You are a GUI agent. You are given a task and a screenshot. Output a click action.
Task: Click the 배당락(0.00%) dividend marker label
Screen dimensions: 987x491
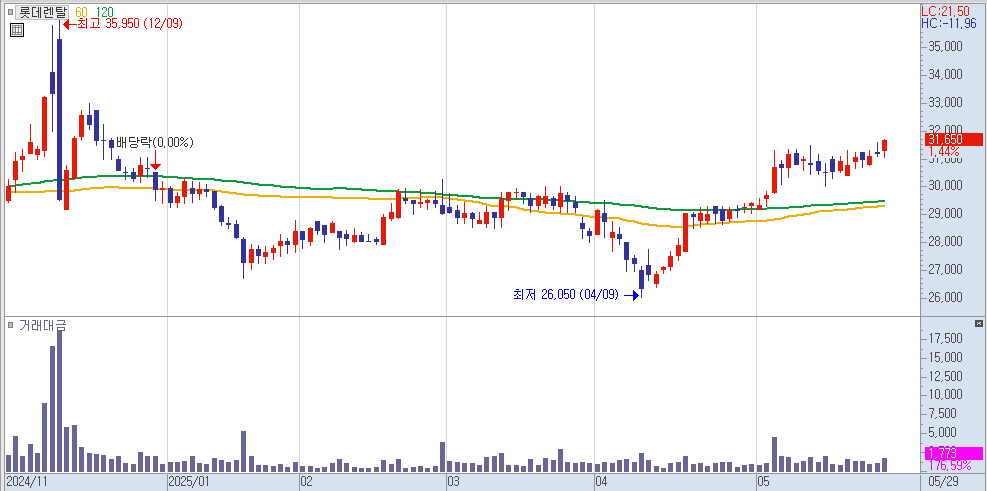(x=154, y=143)
